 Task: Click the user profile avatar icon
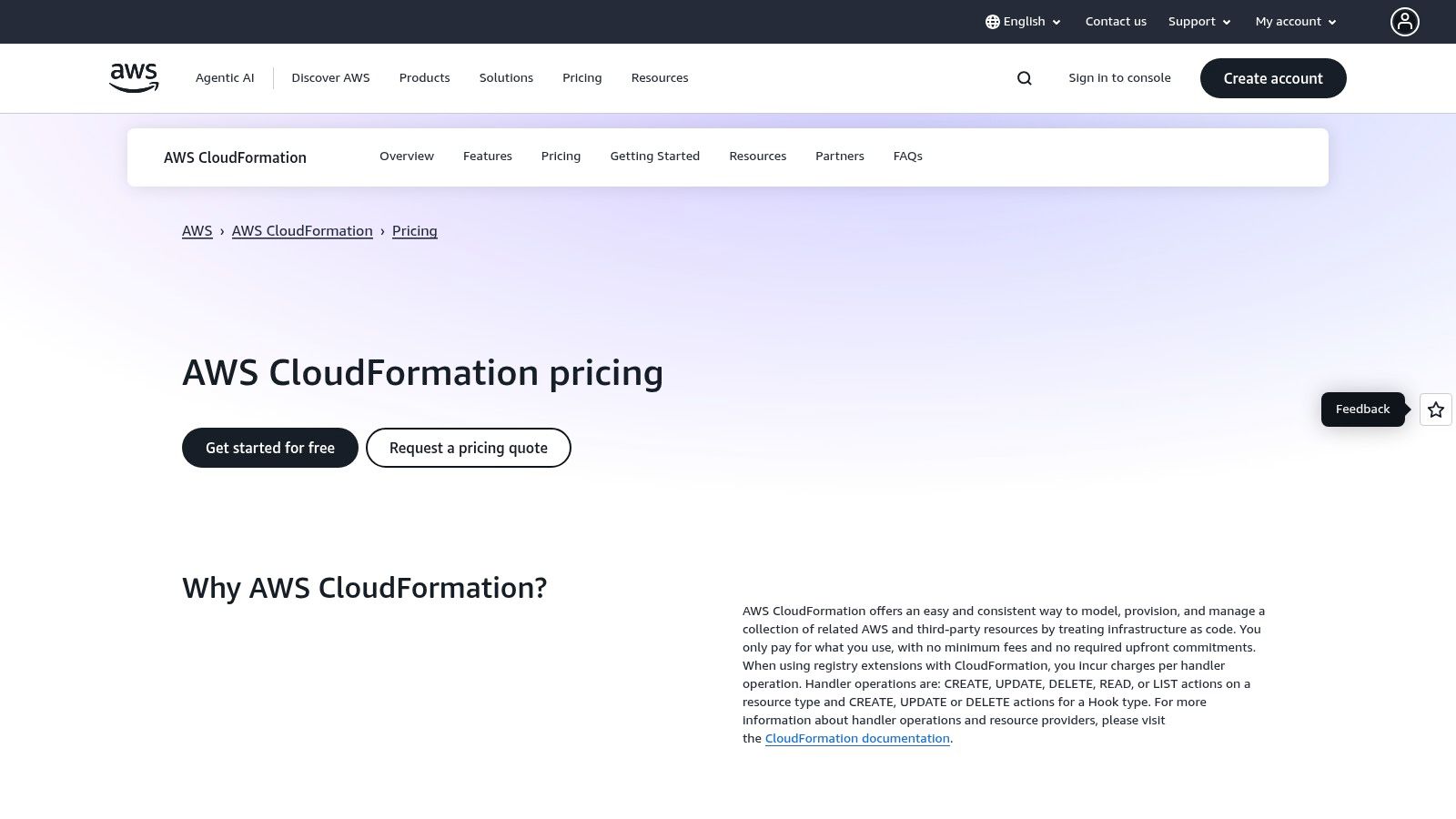(1404, 22)
